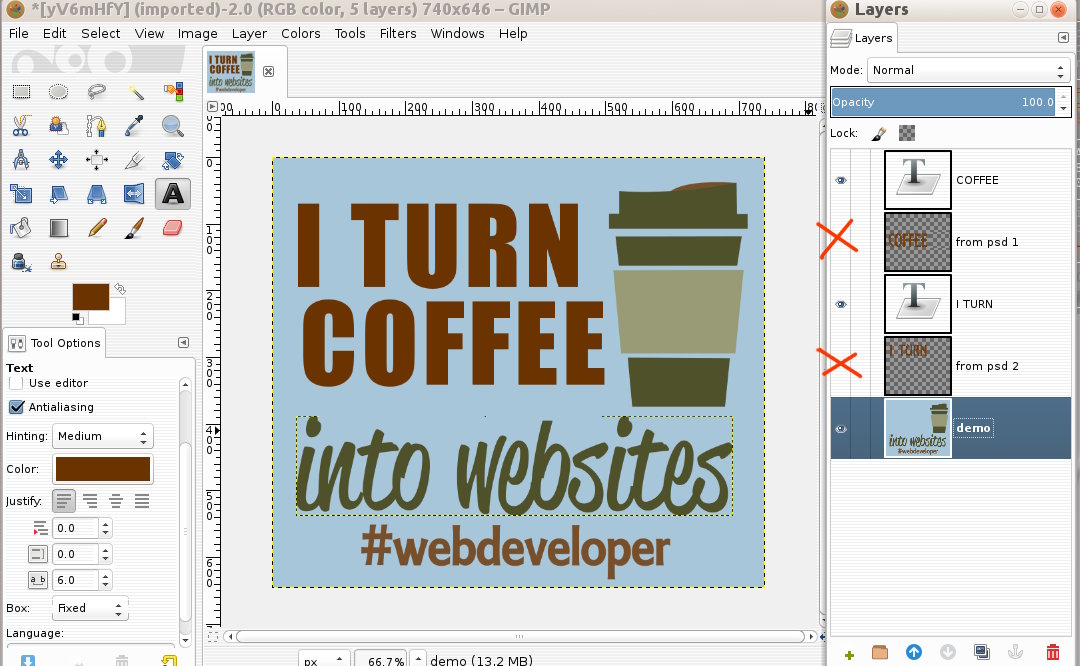Select the Perspective tool
The width and height of the screenshot is (1080, 666).
pyautogui.click(x=96, y=194)
